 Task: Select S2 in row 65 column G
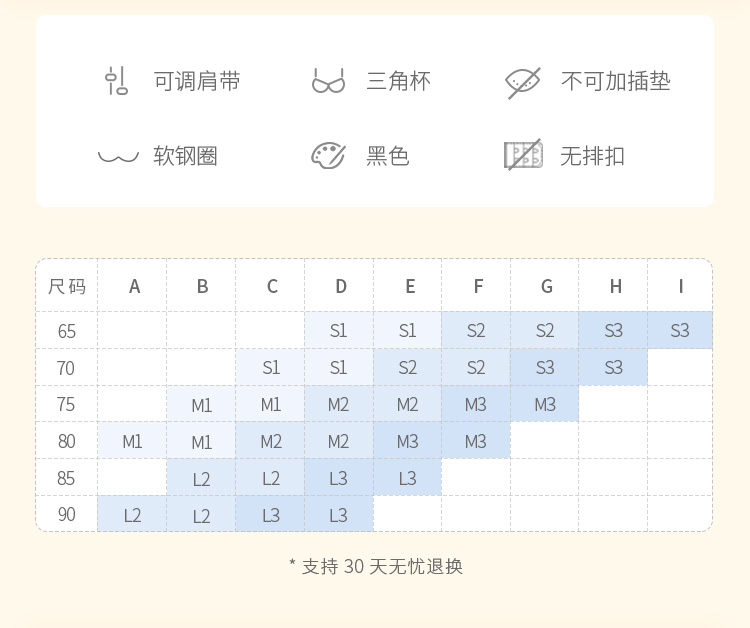pyautogui.click(x=545, y=330)
